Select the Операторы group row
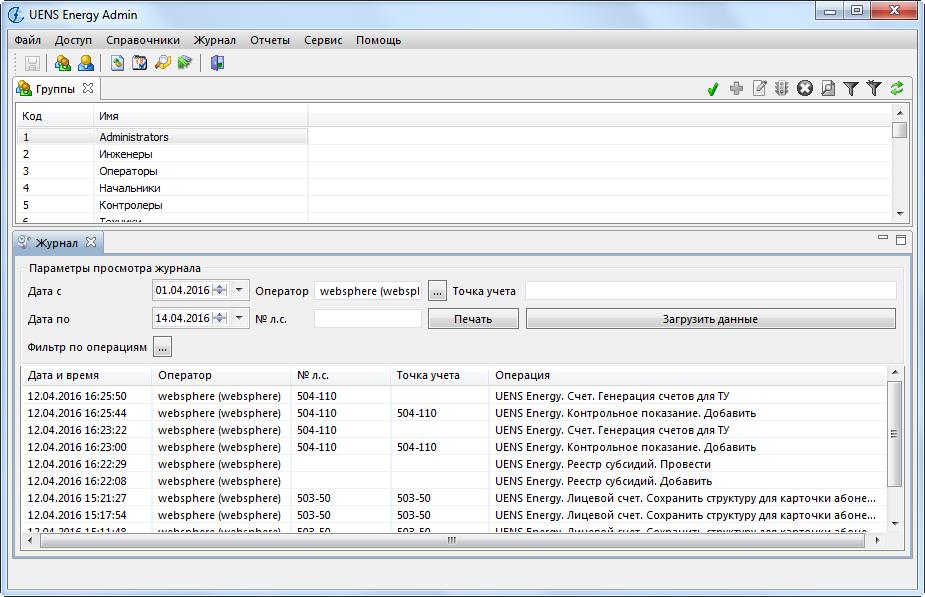This screenshot has height=597, width=925. [x=162, y=171]
